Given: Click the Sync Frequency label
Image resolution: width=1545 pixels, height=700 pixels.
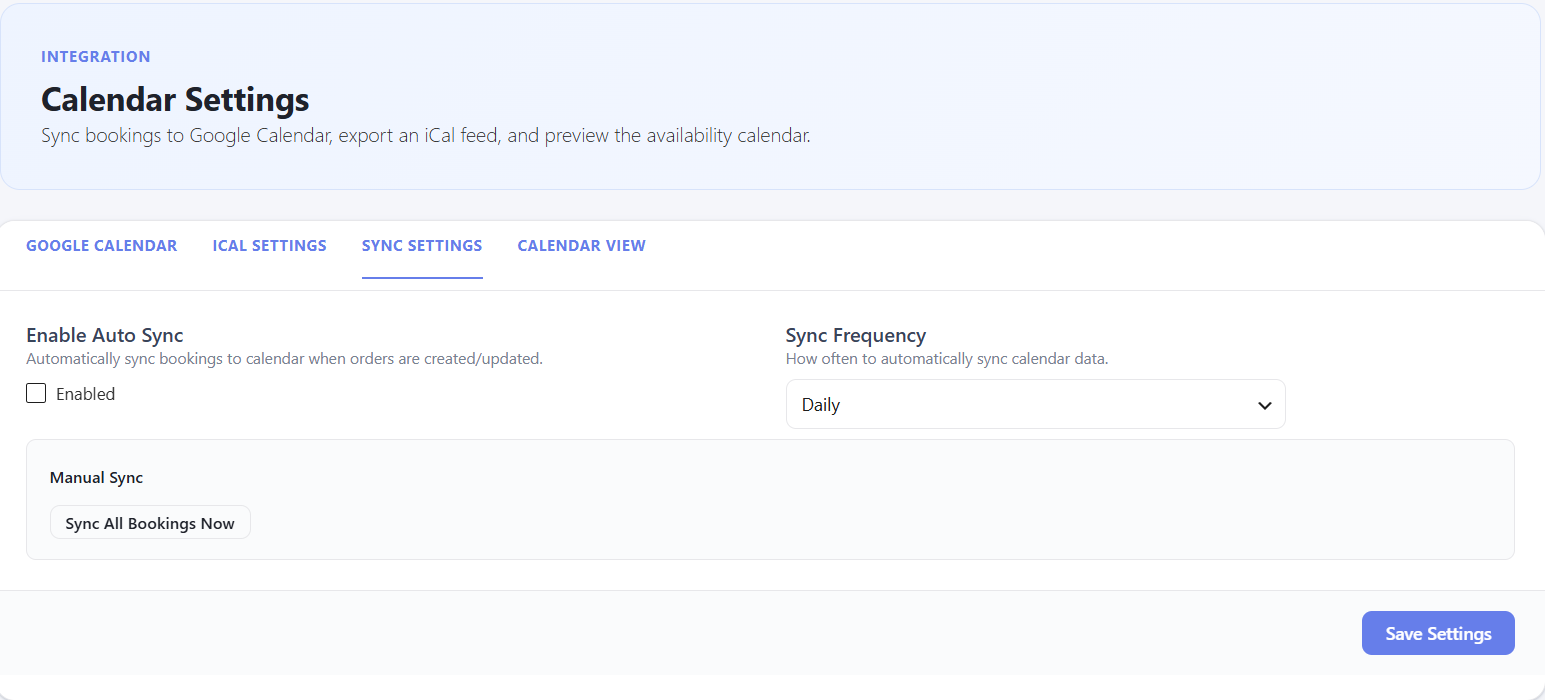Looking at the screenshot, I should click(x=856, y=335).
